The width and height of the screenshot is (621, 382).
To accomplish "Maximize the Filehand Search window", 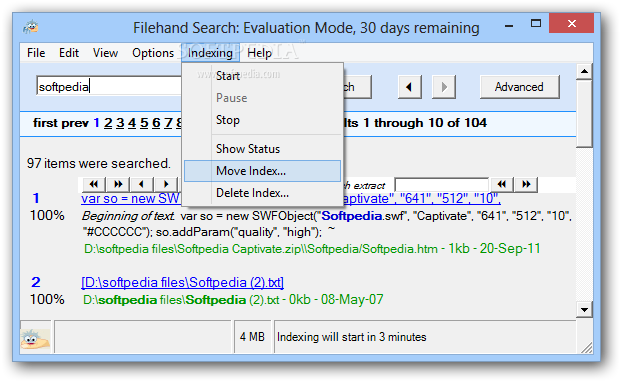I will (536, 24).
